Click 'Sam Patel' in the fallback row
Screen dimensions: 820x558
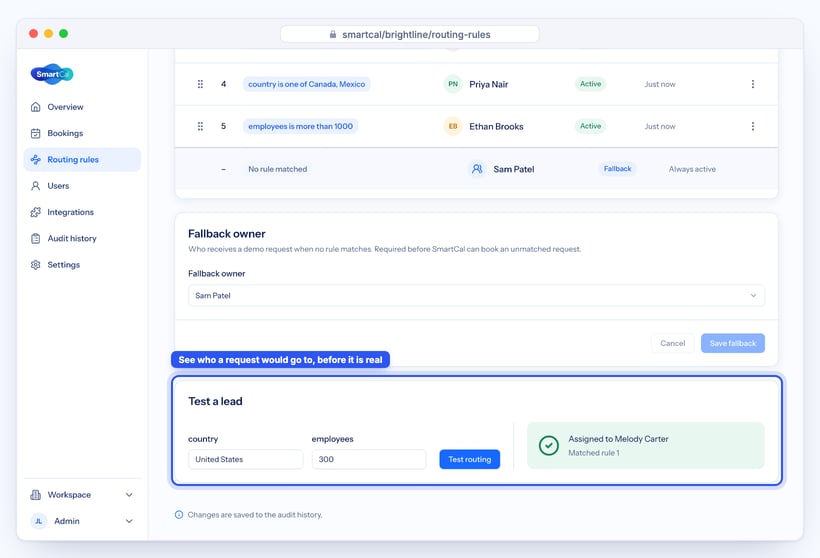pyautogui.click(x=514, y=169)
